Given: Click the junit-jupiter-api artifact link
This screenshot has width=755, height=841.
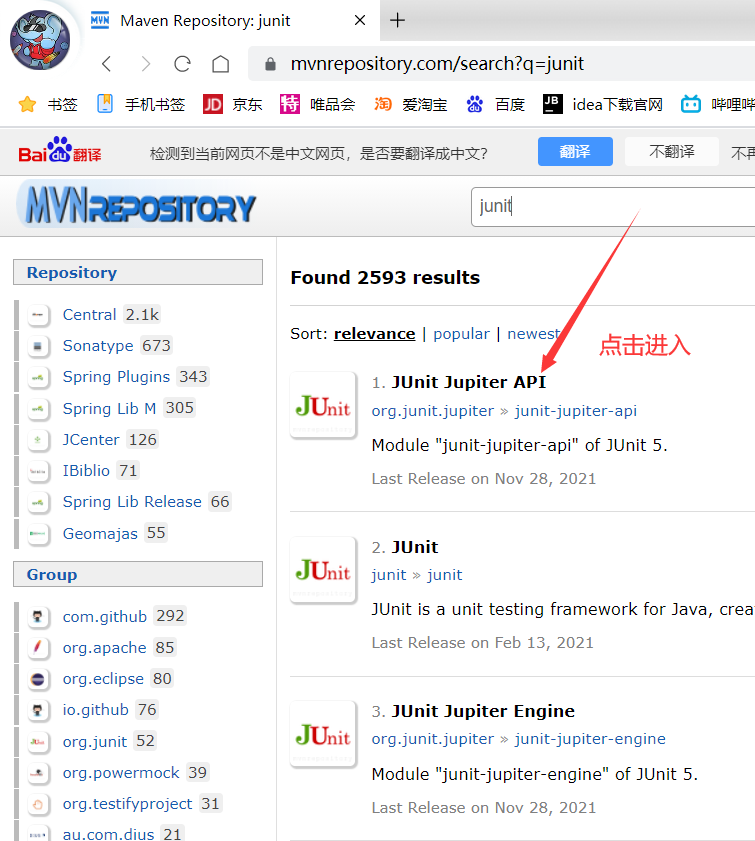Looking at the screenshot, I should click(x=575, y=411).
